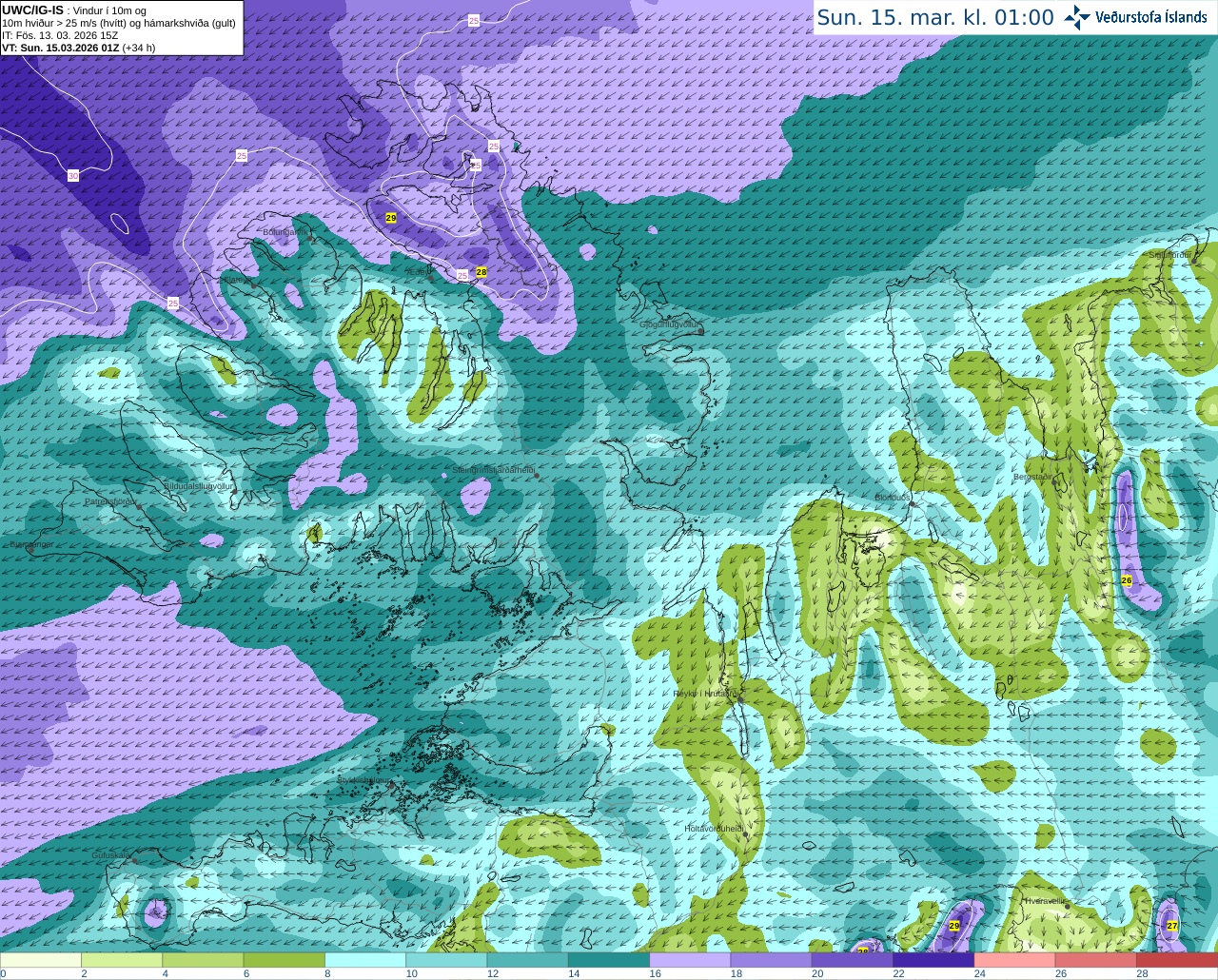Pick the 24–26 m/s light pink legend swatch
The image size is (1218, 980).
click(x=1015, y=960)
